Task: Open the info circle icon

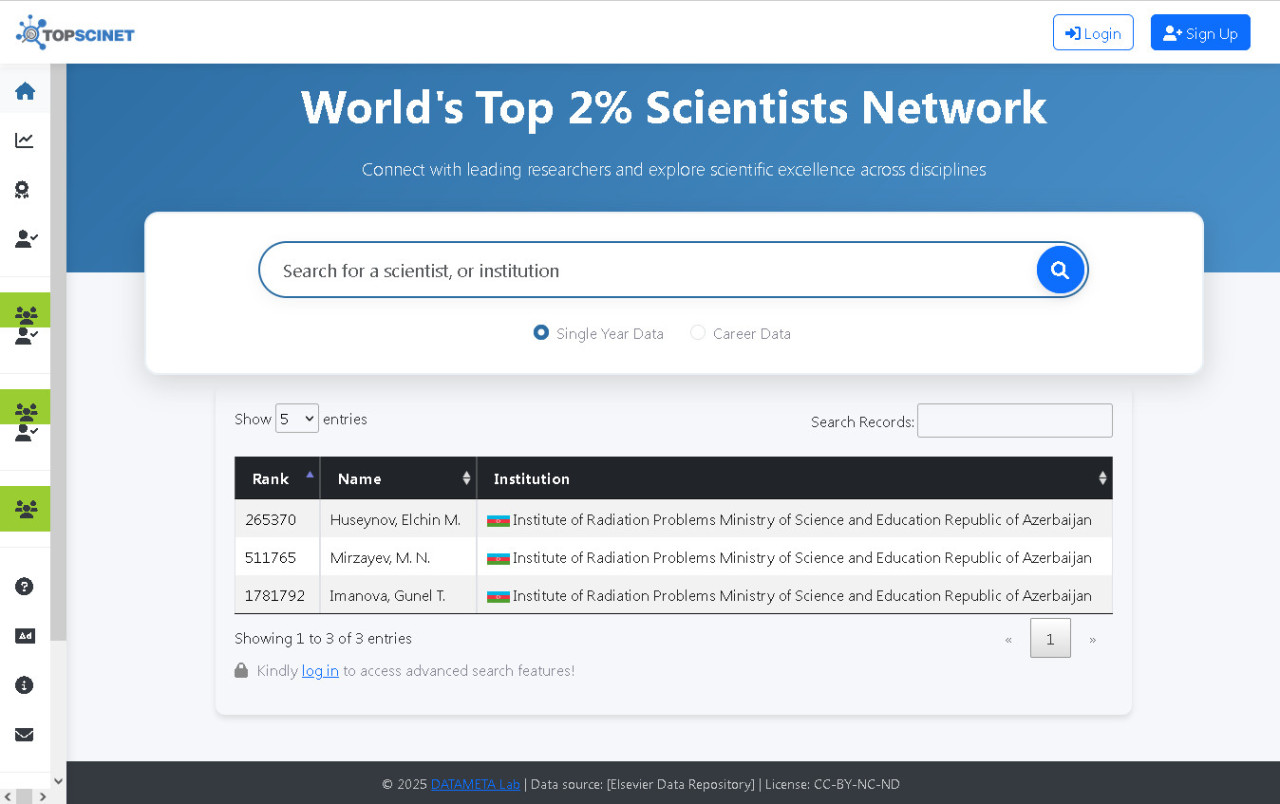Action: point(25,685)
